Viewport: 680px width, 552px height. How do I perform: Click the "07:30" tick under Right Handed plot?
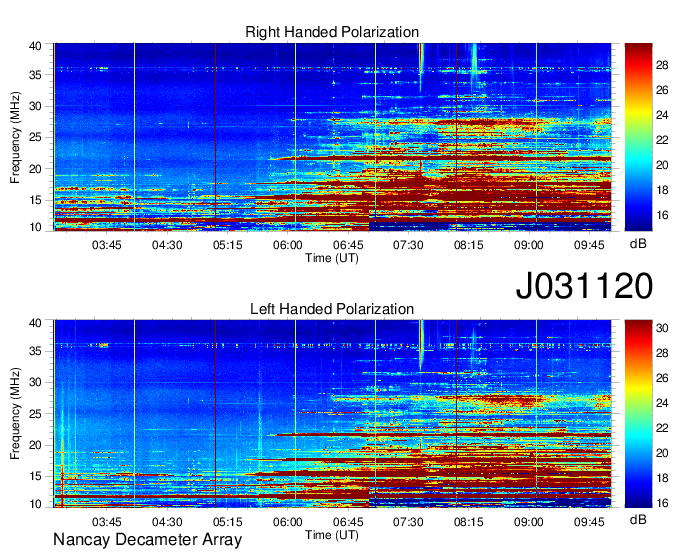point(408,245)
